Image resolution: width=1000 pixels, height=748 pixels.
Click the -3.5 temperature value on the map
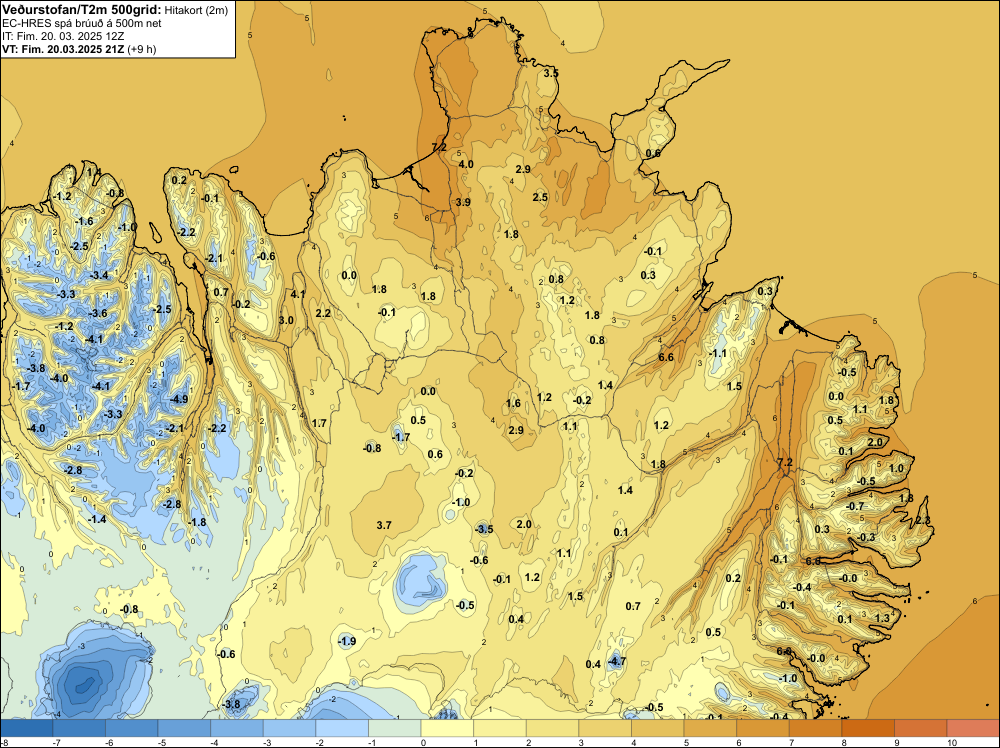click(x=485, y=529)
